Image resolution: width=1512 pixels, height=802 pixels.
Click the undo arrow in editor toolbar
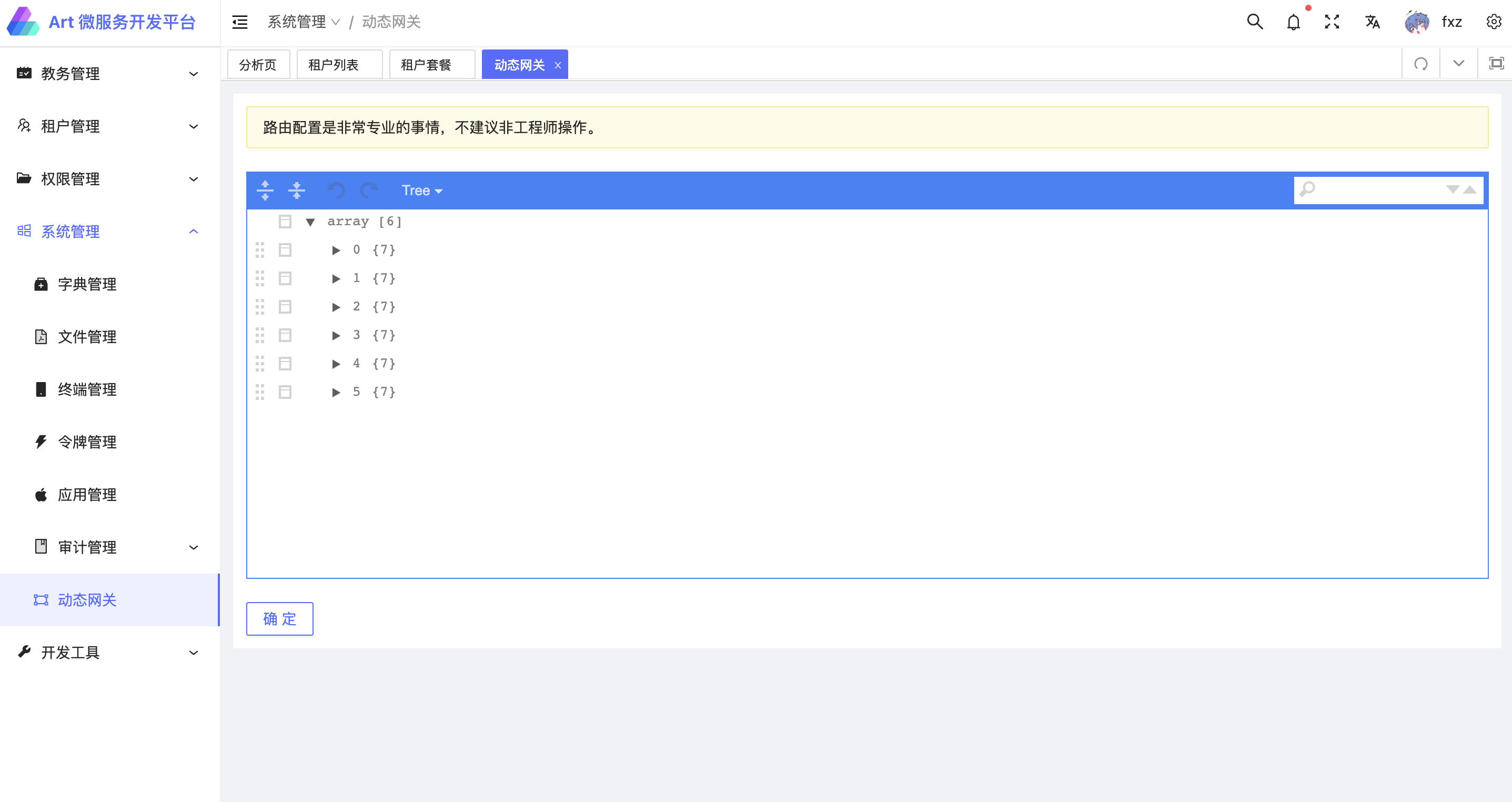pyautogui.click(x=336, y=190)
